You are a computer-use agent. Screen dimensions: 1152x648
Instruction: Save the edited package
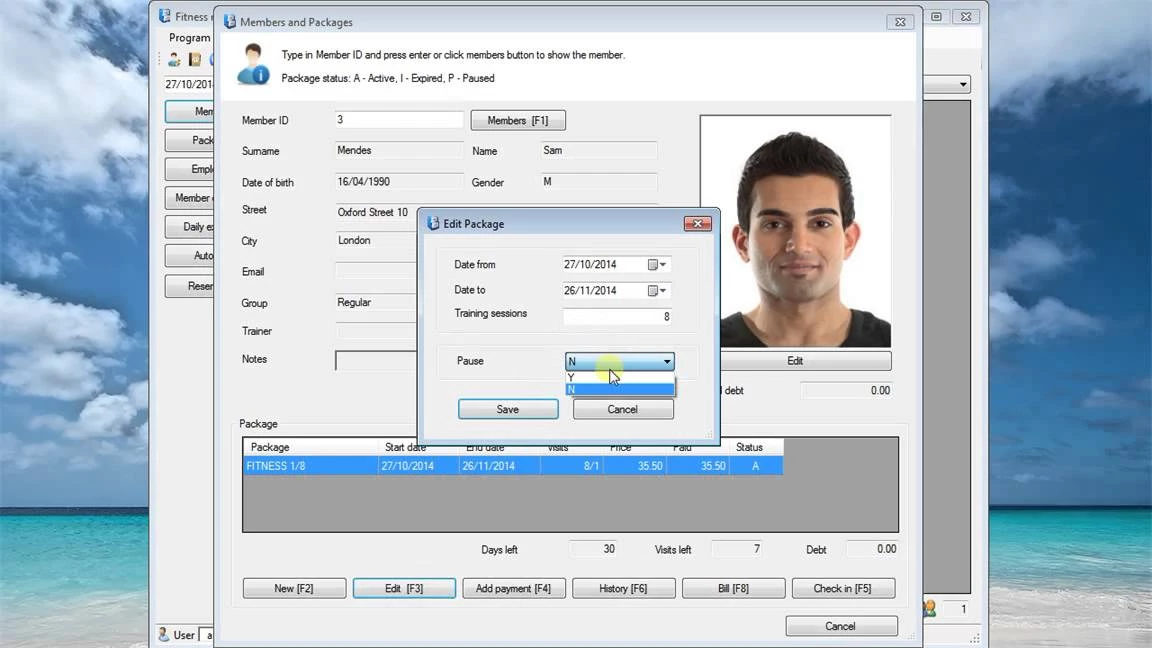[x=508, y=409]
